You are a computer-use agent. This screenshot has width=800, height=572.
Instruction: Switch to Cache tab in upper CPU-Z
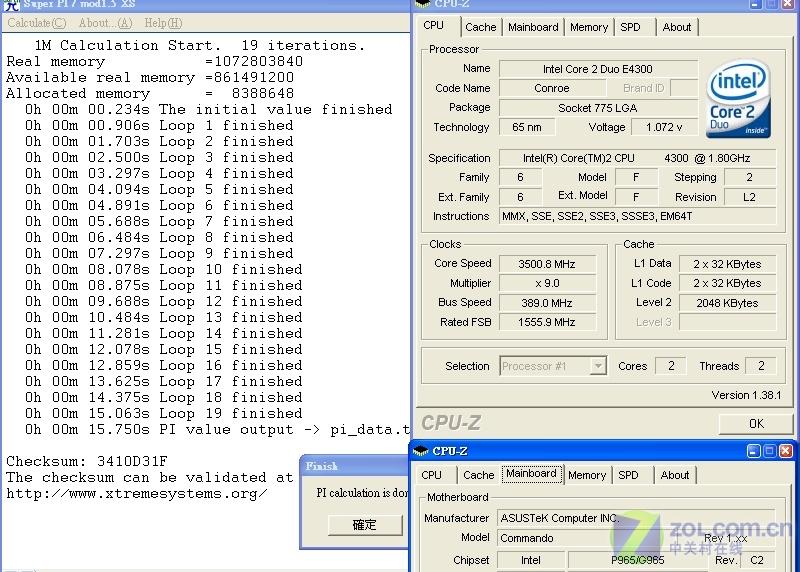(x=481, y=27)
